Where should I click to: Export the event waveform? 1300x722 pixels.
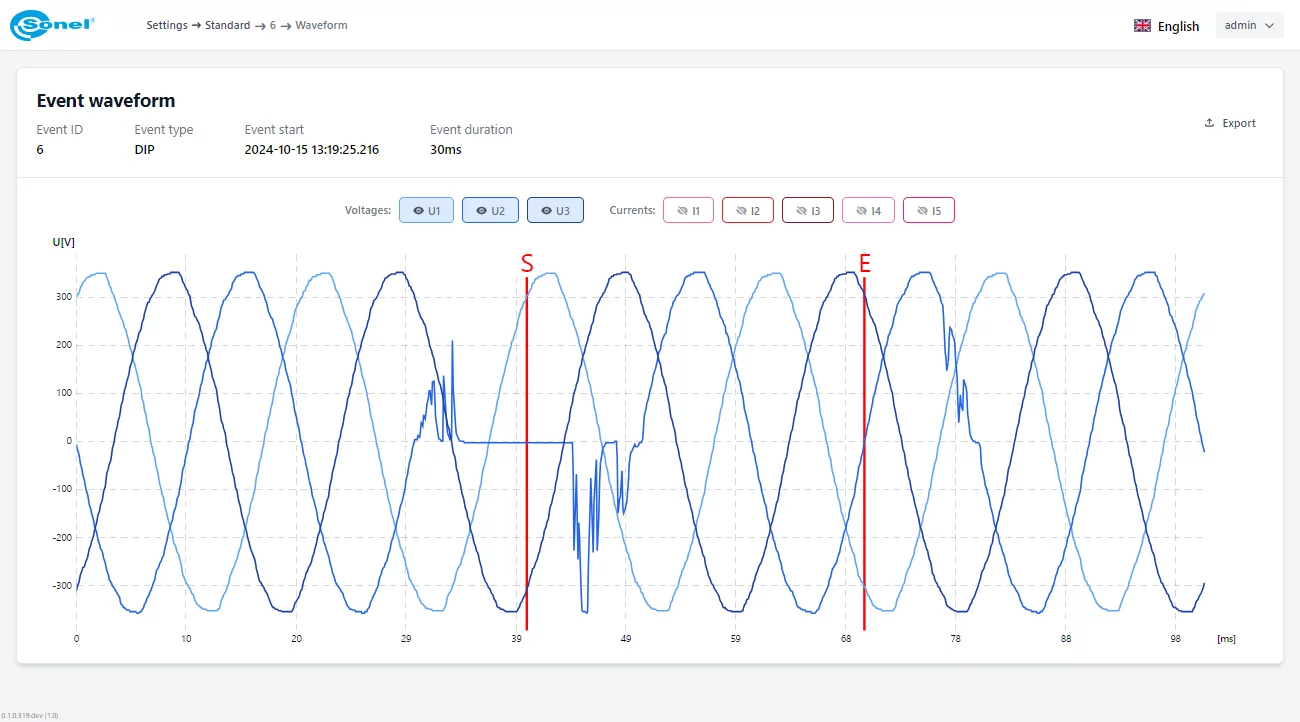tap(1230, 123)
